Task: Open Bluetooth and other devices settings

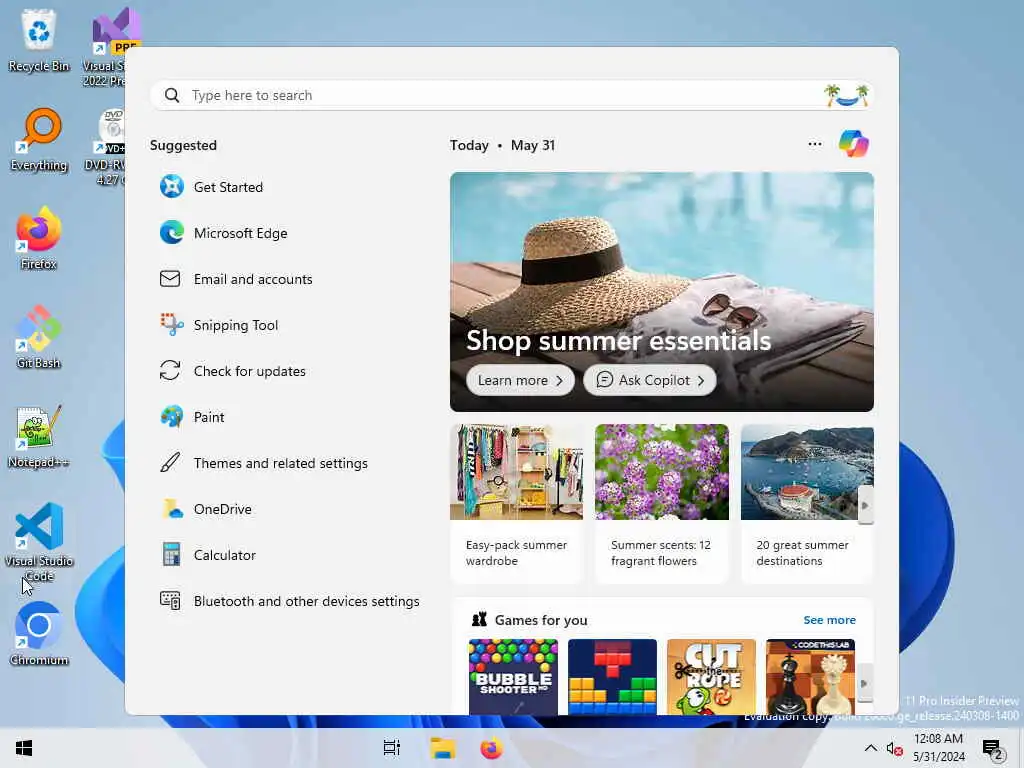Action: tap(289, 601)
